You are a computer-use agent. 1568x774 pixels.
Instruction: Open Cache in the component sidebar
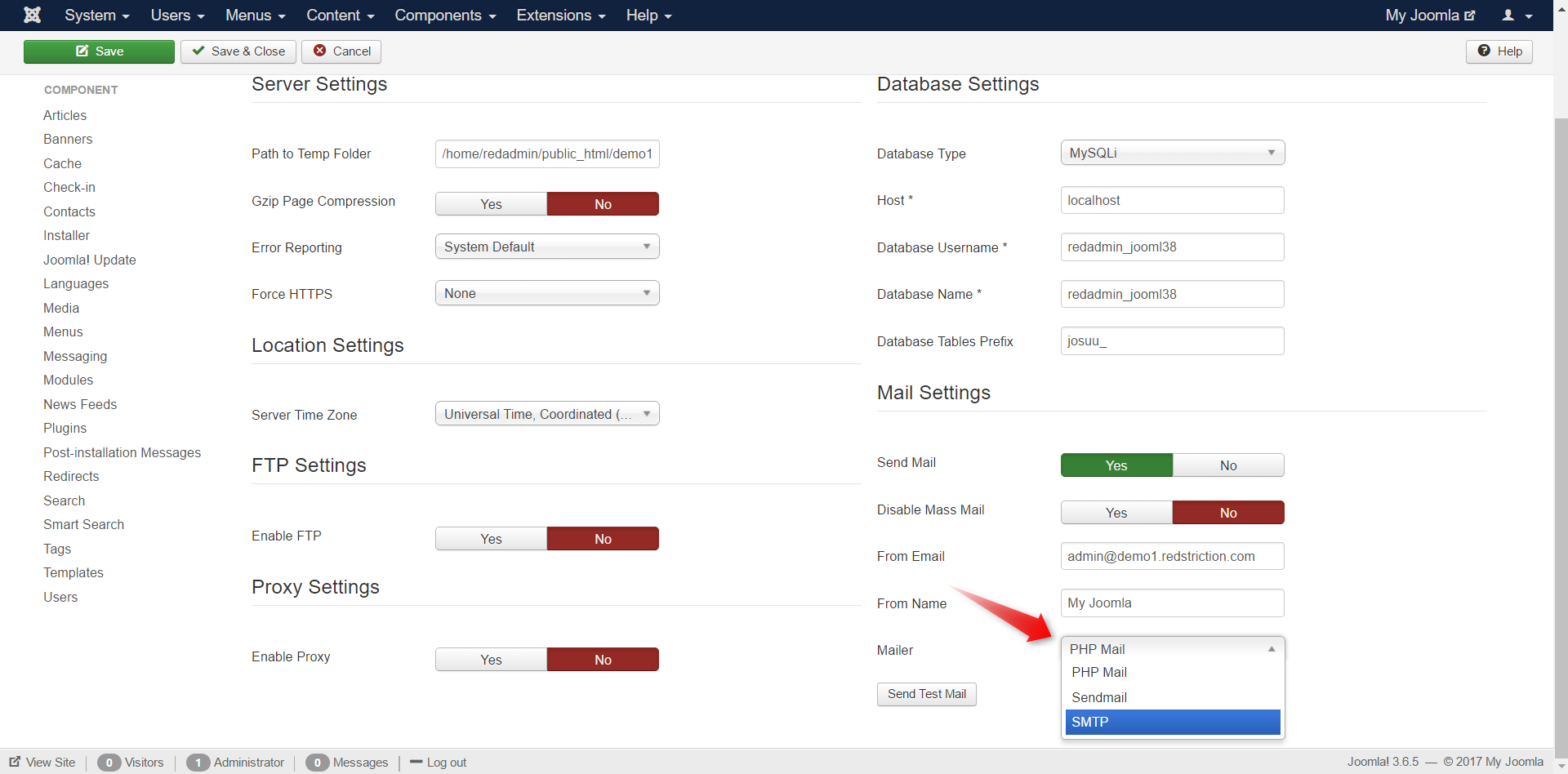(x=62, y=163)
